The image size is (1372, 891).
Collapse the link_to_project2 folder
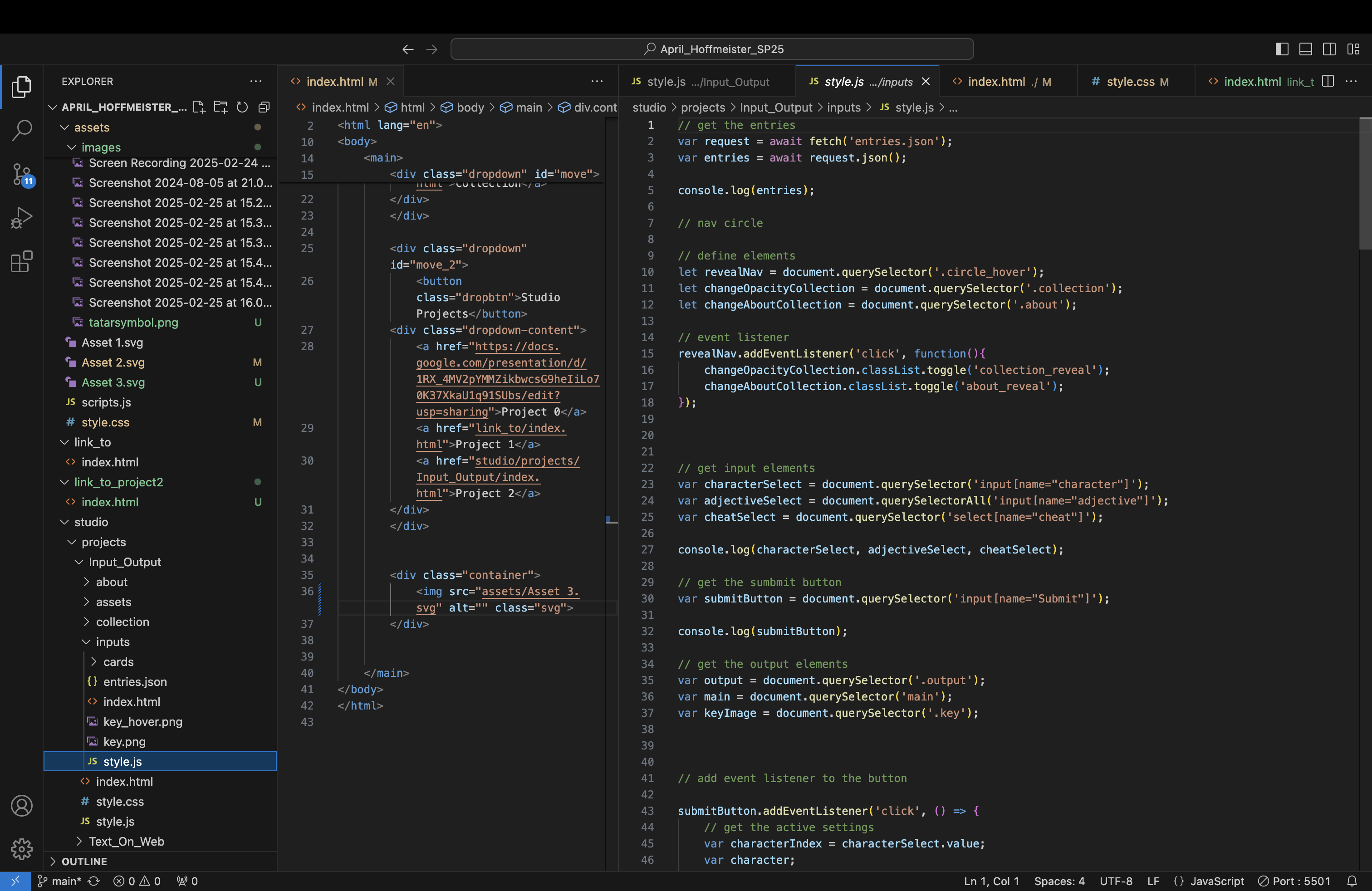click(x=118, y=482)
